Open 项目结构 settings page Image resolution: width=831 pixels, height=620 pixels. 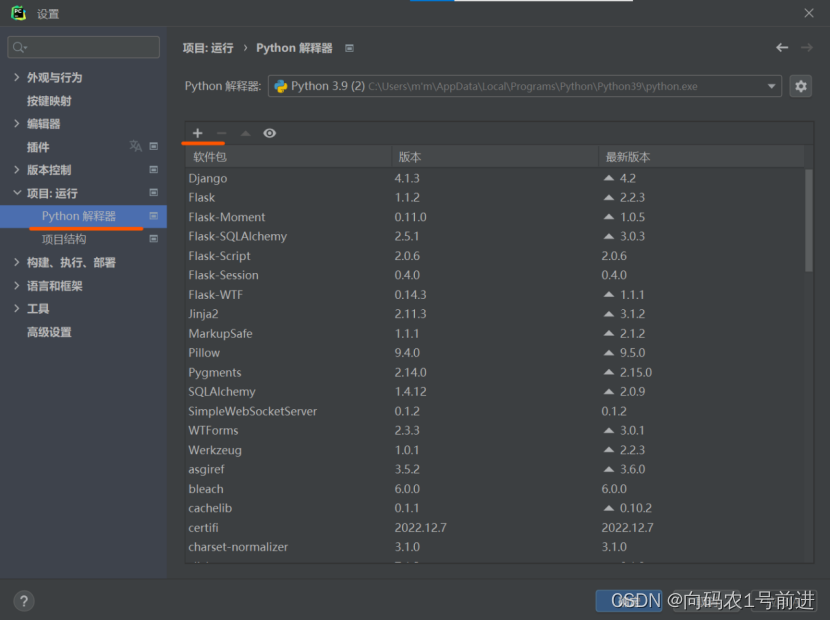click(x=64, y=239)
